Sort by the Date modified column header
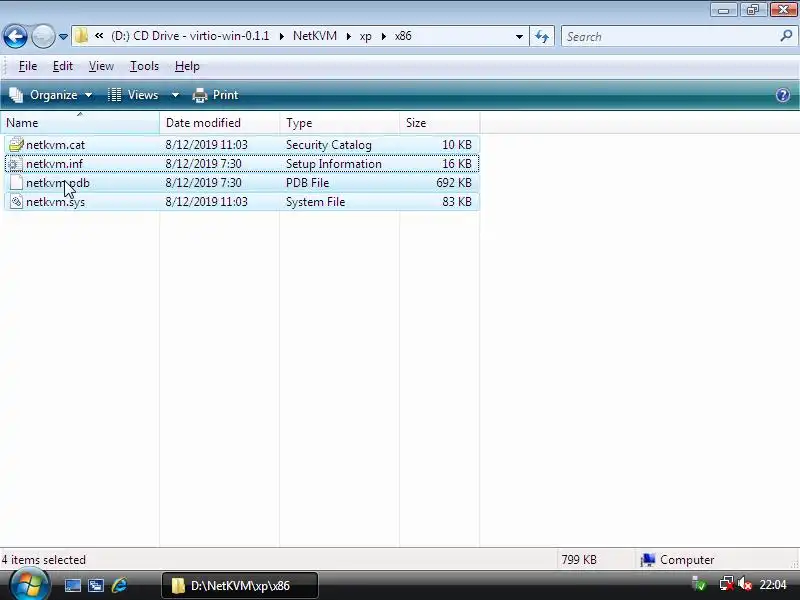Viewport: 800px width, 600px height. point(219,123)
